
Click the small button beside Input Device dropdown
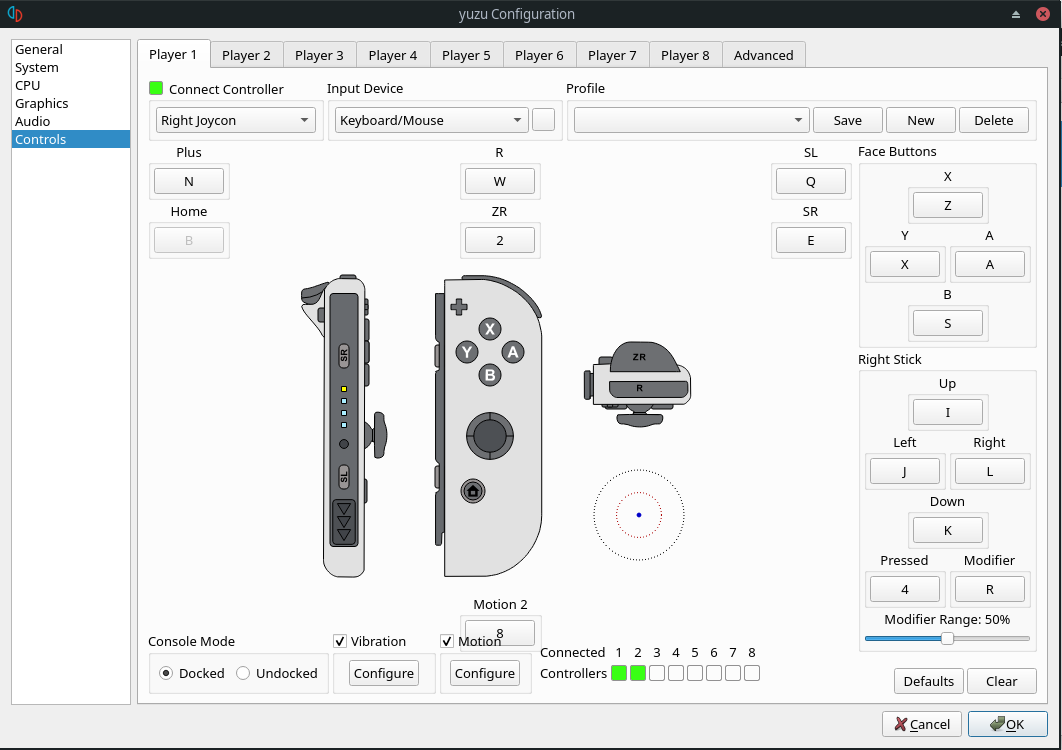(x=543, y=119)
